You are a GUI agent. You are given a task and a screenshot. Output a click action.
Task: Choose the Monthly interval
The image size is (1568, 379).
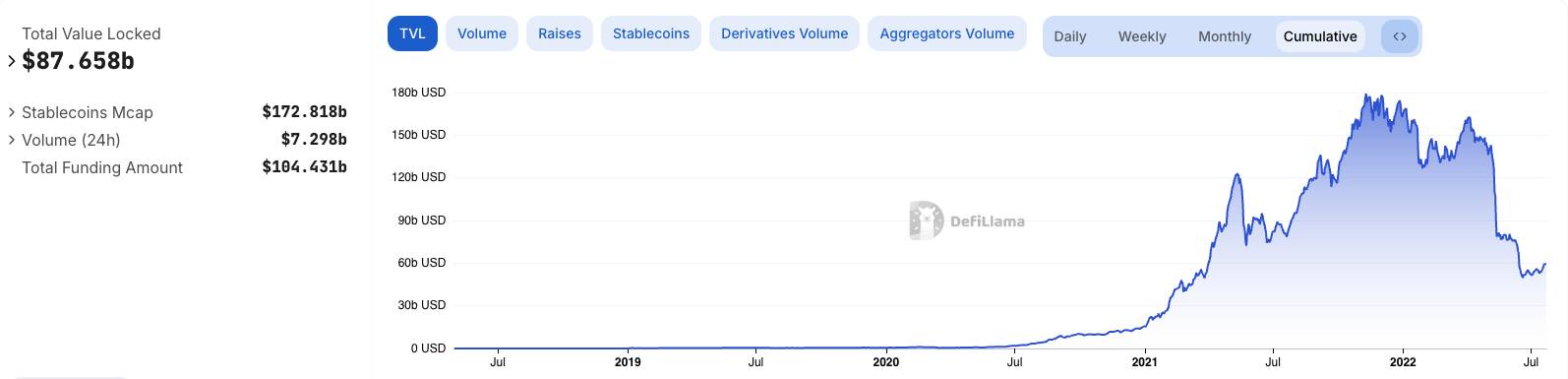[1225, 36]
